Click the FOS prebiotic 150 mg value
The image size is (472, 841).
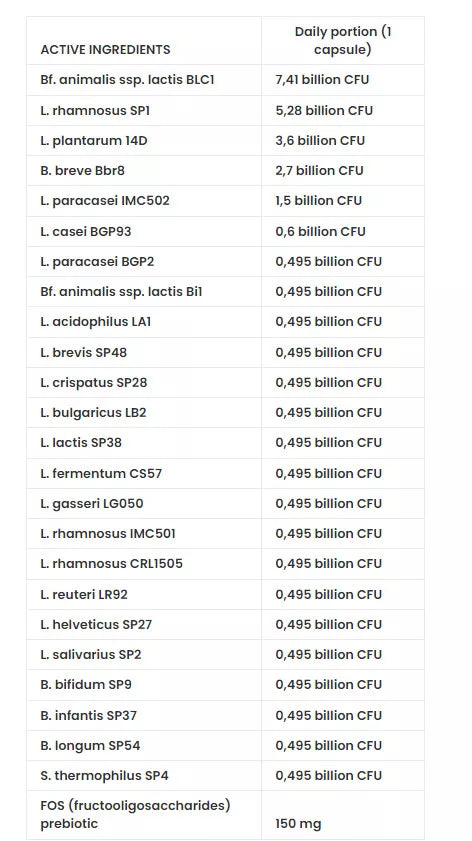click(298, 823)
